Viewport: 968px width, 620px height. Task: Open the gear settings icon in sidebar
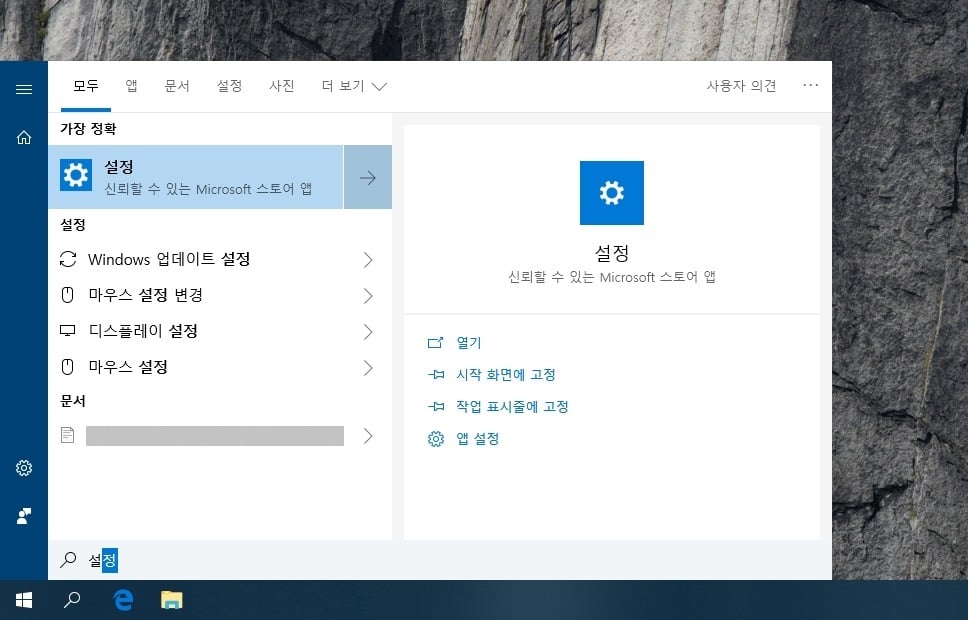click(23, 468)
